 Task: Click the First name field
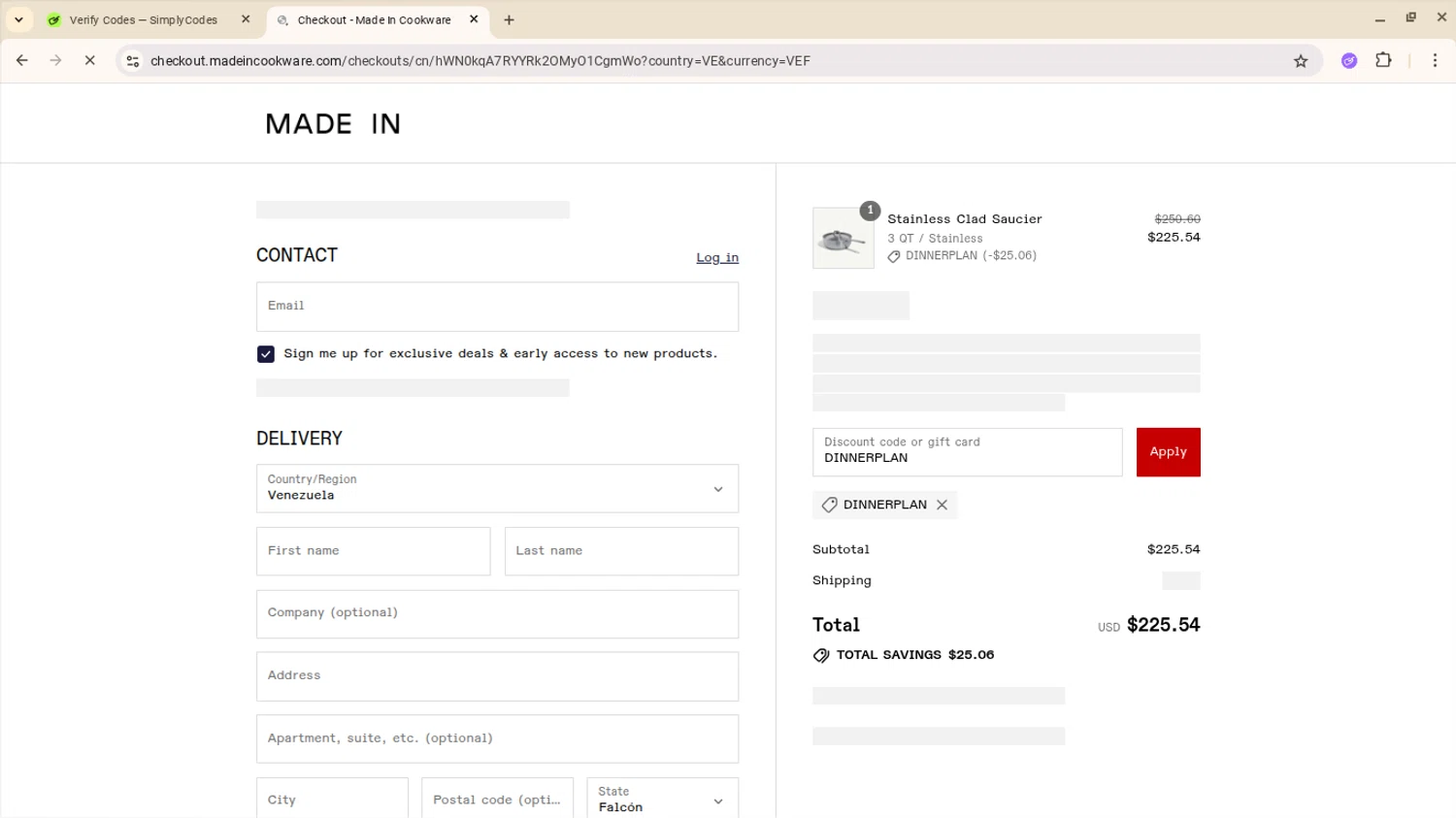point(374,551)
